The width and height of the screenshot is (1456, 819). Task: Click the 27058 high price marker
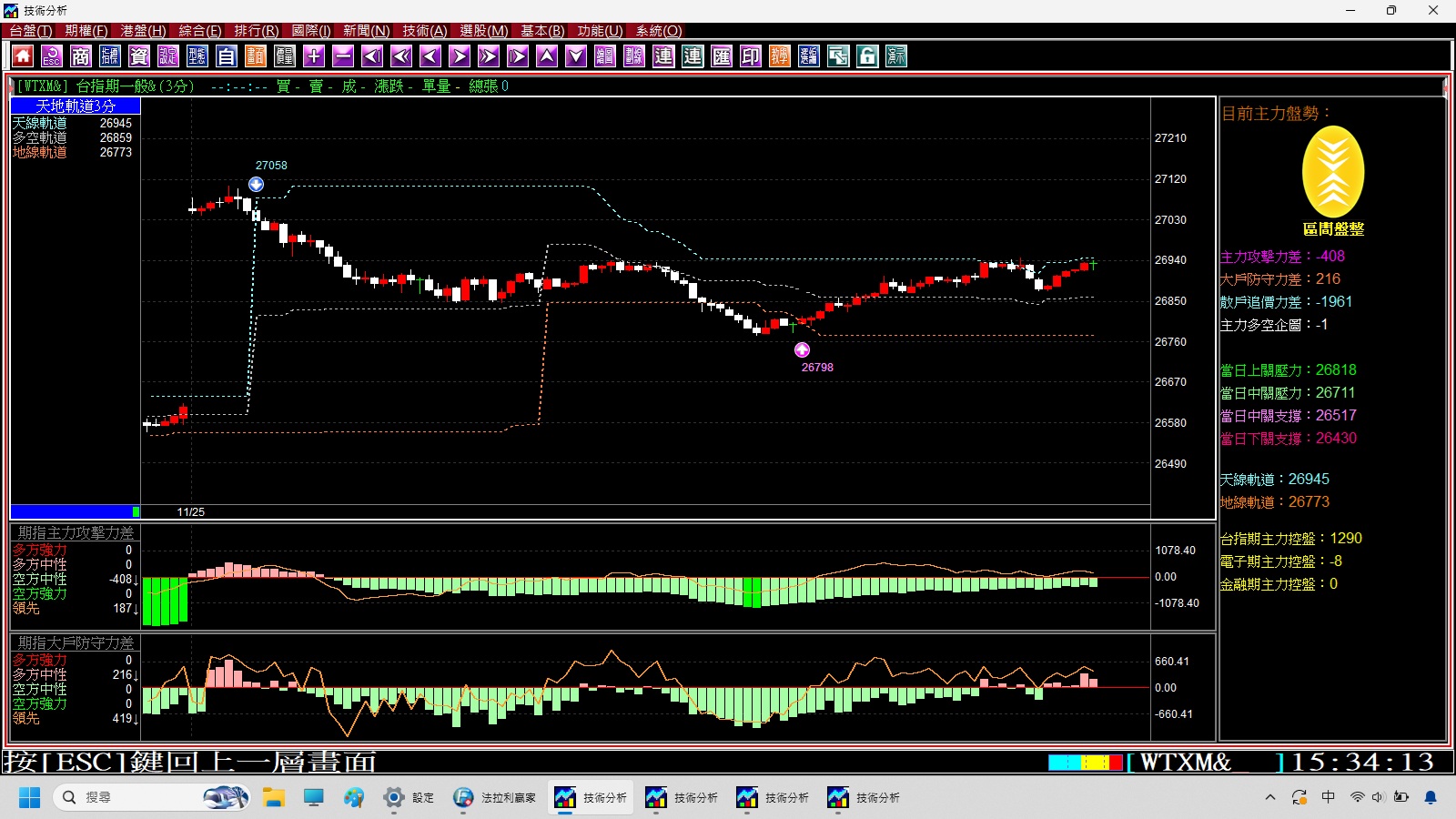click(257, 185)
